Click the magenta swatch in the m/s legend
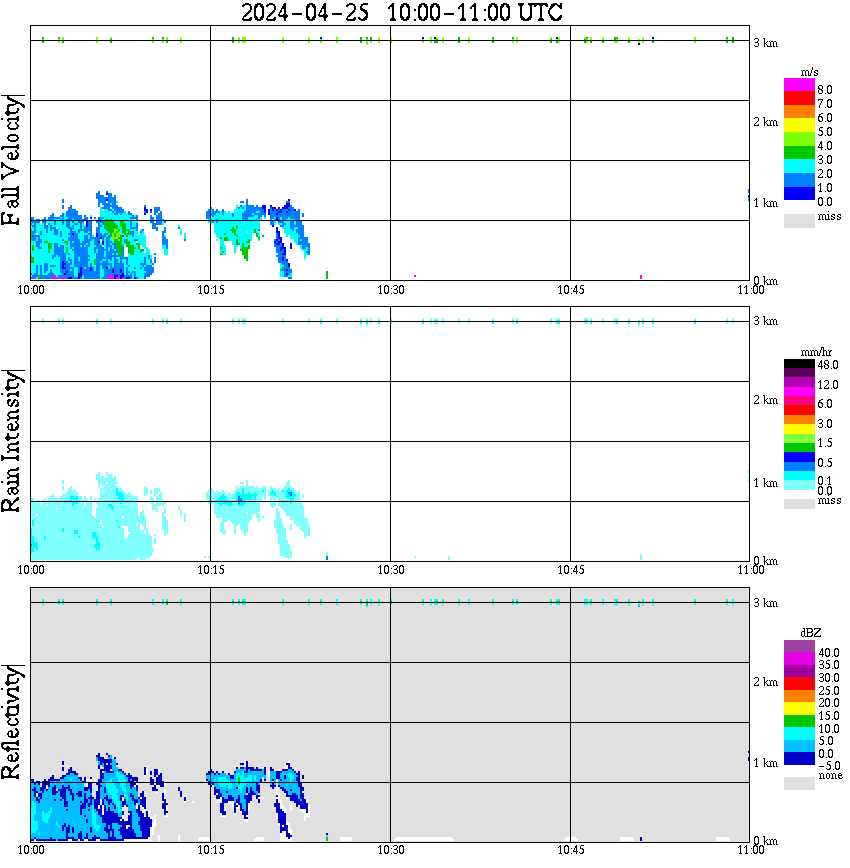The height and width of the screenshot is (868, 850). coord(799,85)
